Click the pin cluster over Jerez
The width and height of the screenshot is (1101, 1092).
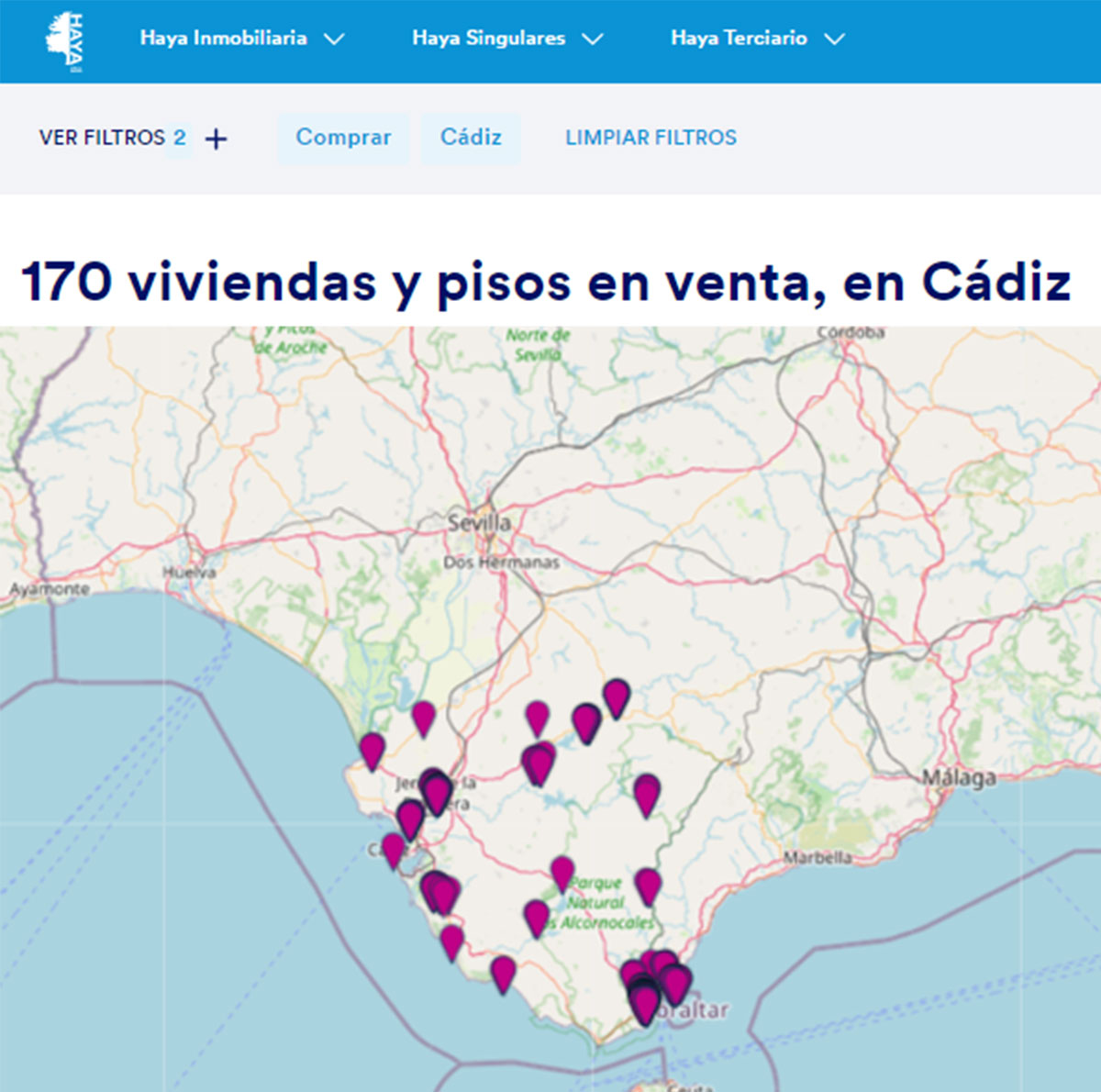(x=437, y=789)
